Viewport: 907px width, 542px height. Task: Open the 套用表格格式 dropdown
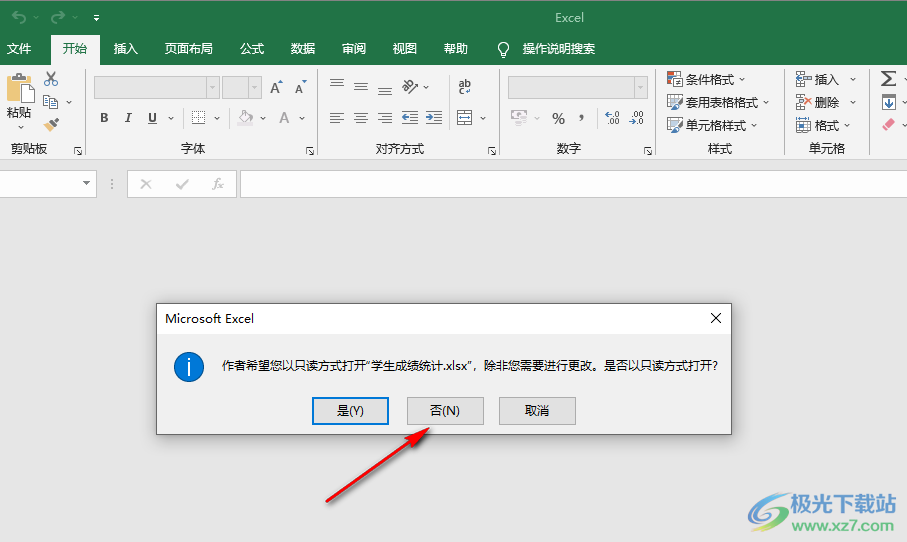(x=718, y=102)
